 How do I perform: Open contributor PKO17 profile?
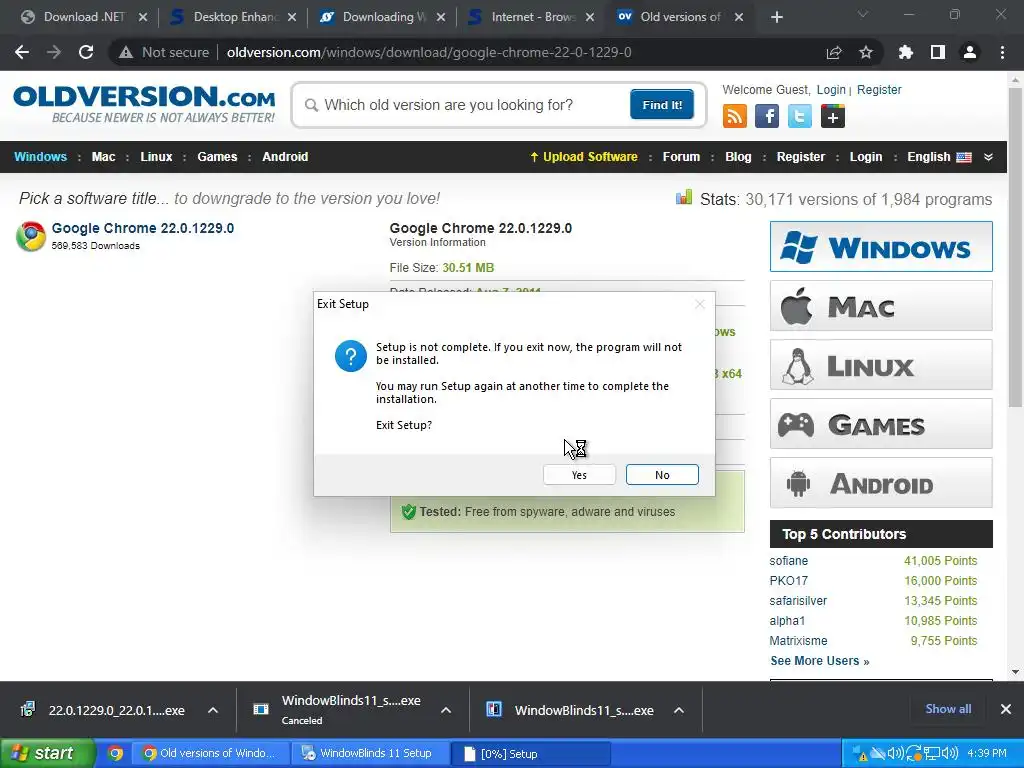788,581
